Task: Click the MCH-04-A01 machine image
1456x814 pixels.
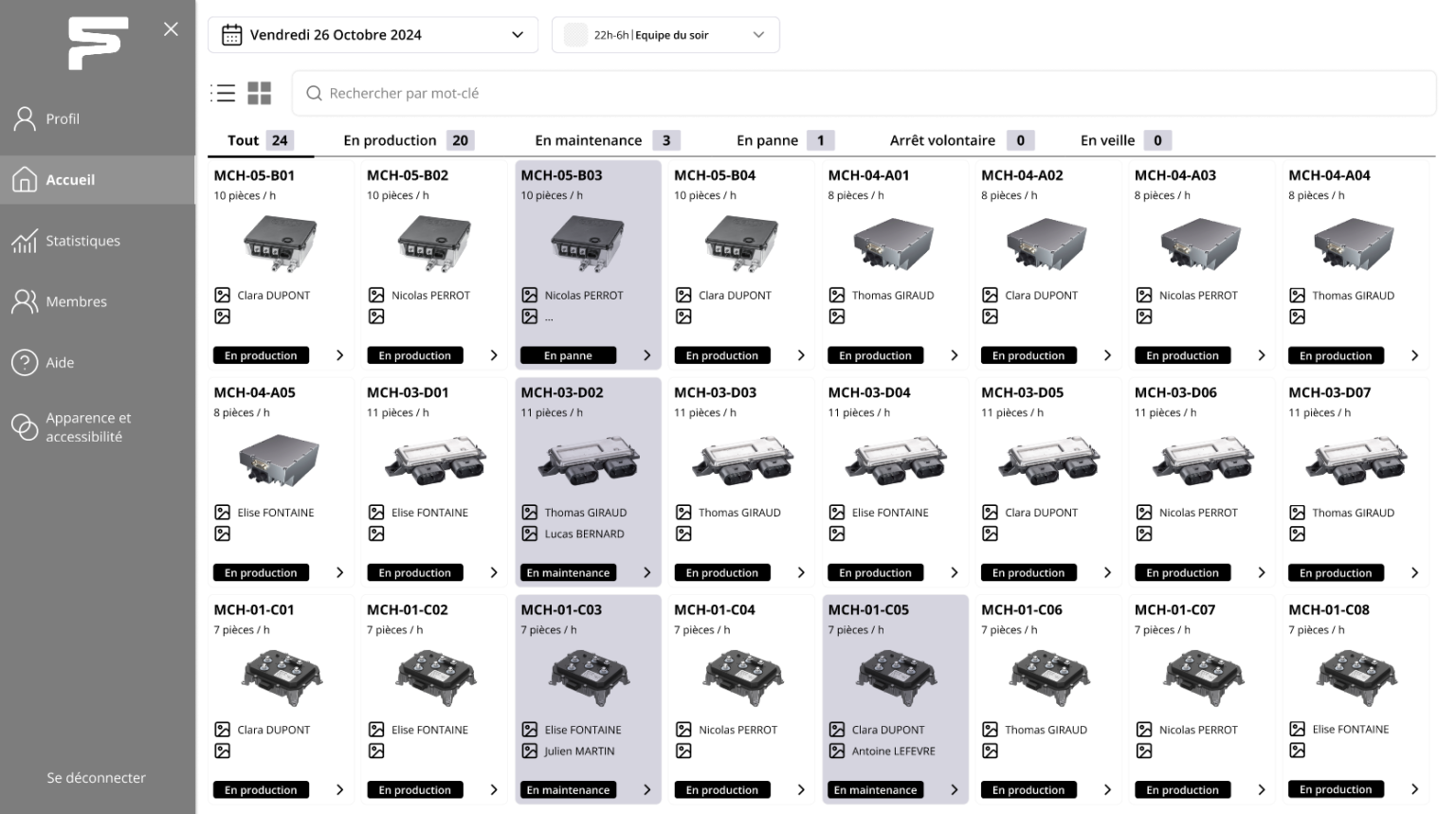Action: click(x=893, y=244)
